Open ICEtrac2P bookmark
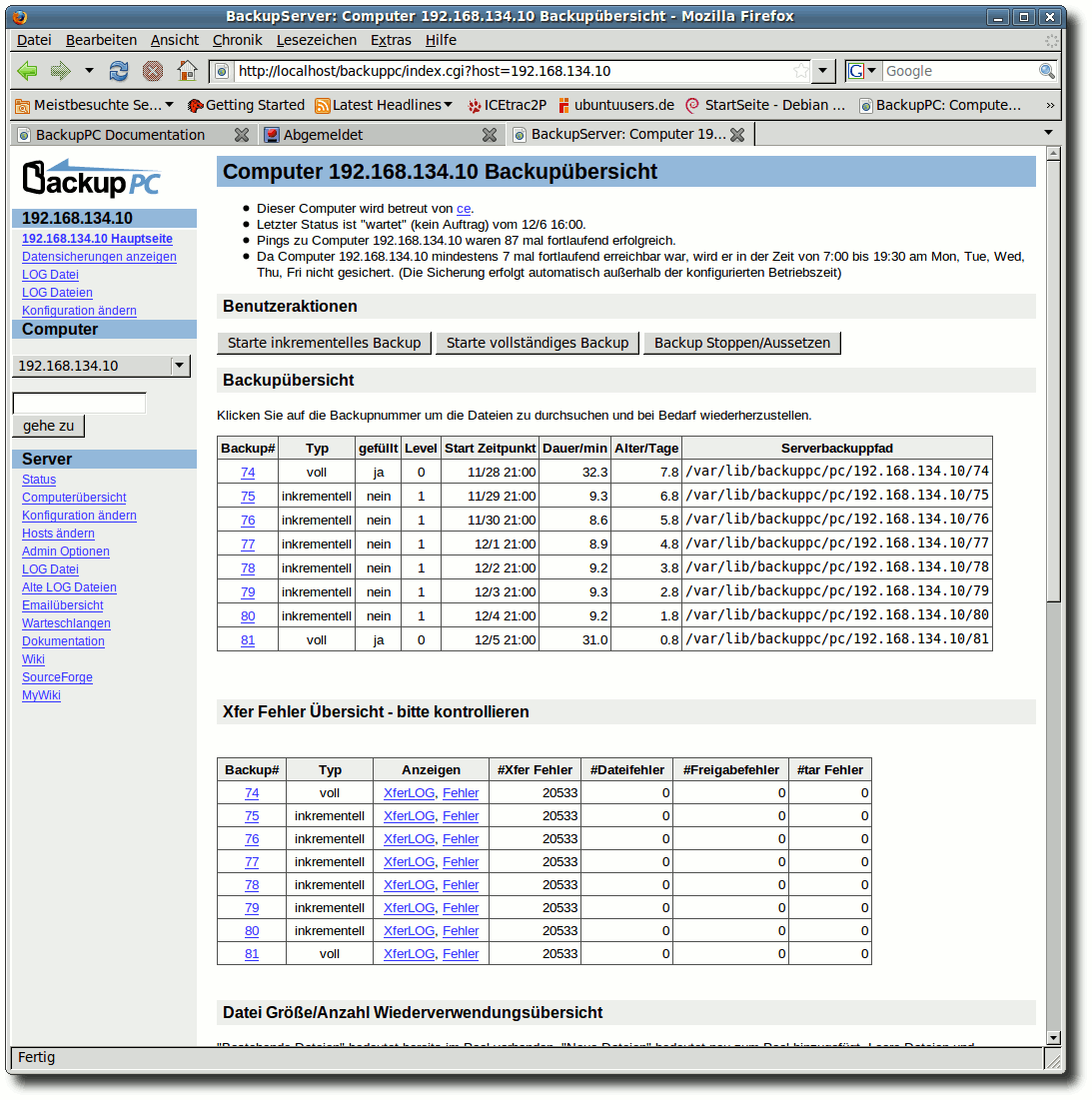The height and width of the screenshot is (1100, 1092). click(x=508, y=105)
